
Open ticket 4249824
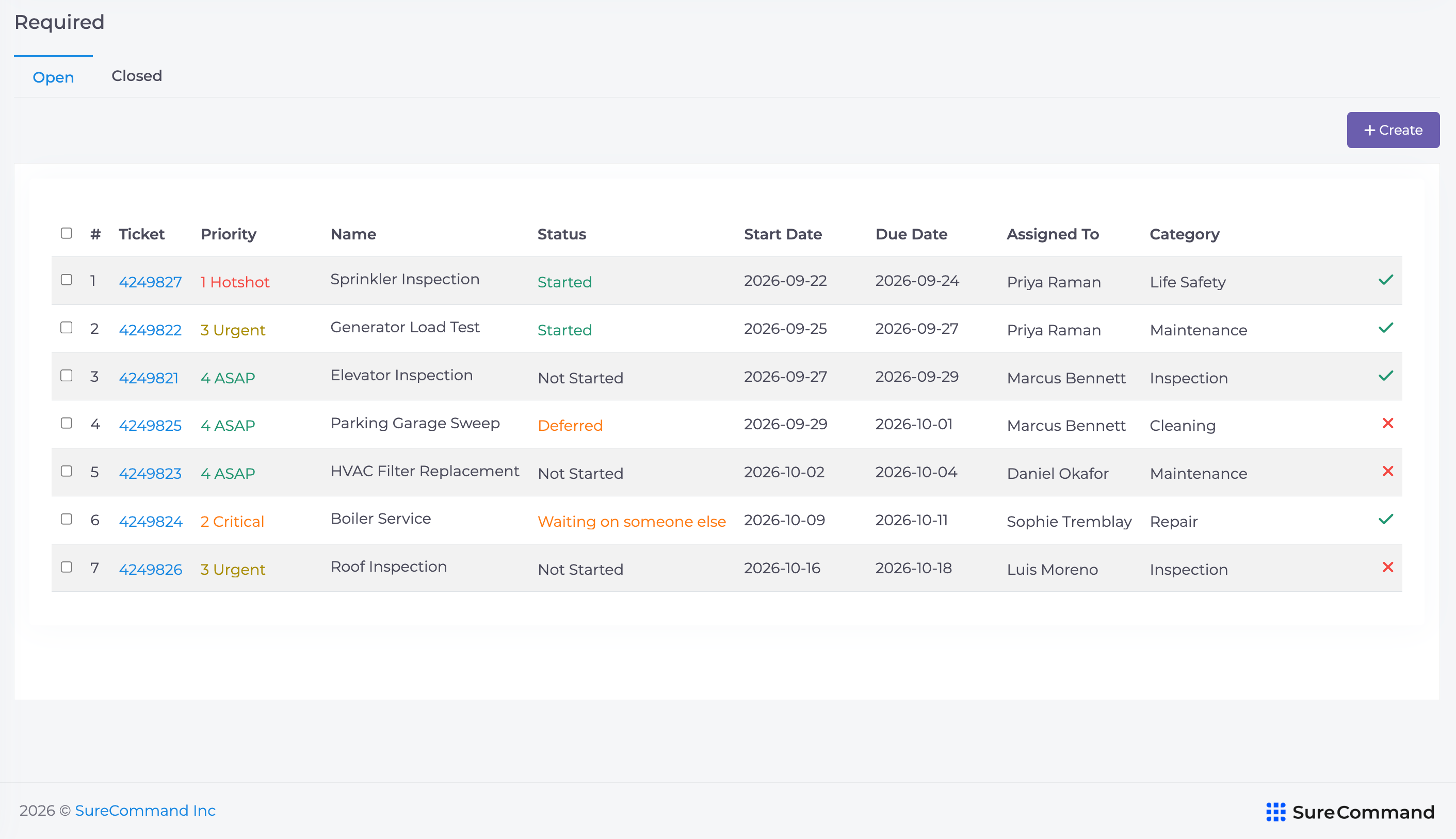150,521
